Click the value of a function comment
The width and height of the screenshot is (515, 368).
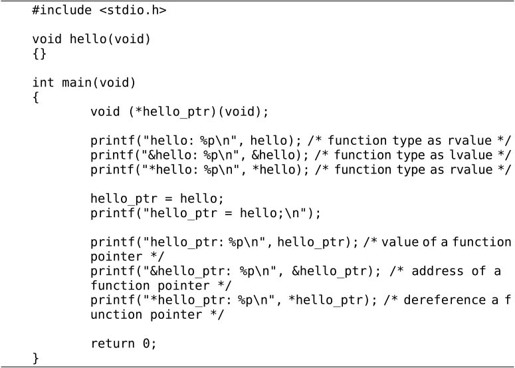point(437,242)
